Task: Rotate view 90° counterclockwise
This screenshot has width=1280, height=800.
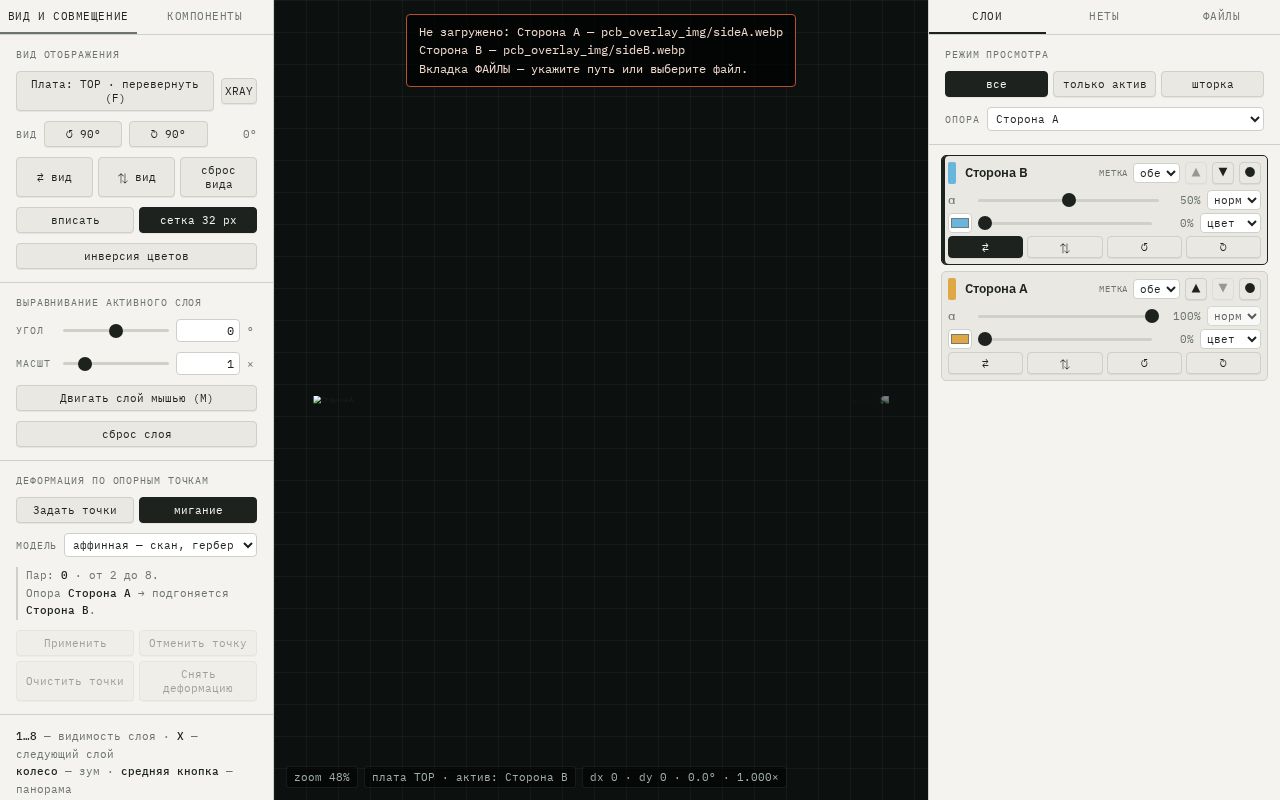Action: pyautogui.click(x=83, y=134)
